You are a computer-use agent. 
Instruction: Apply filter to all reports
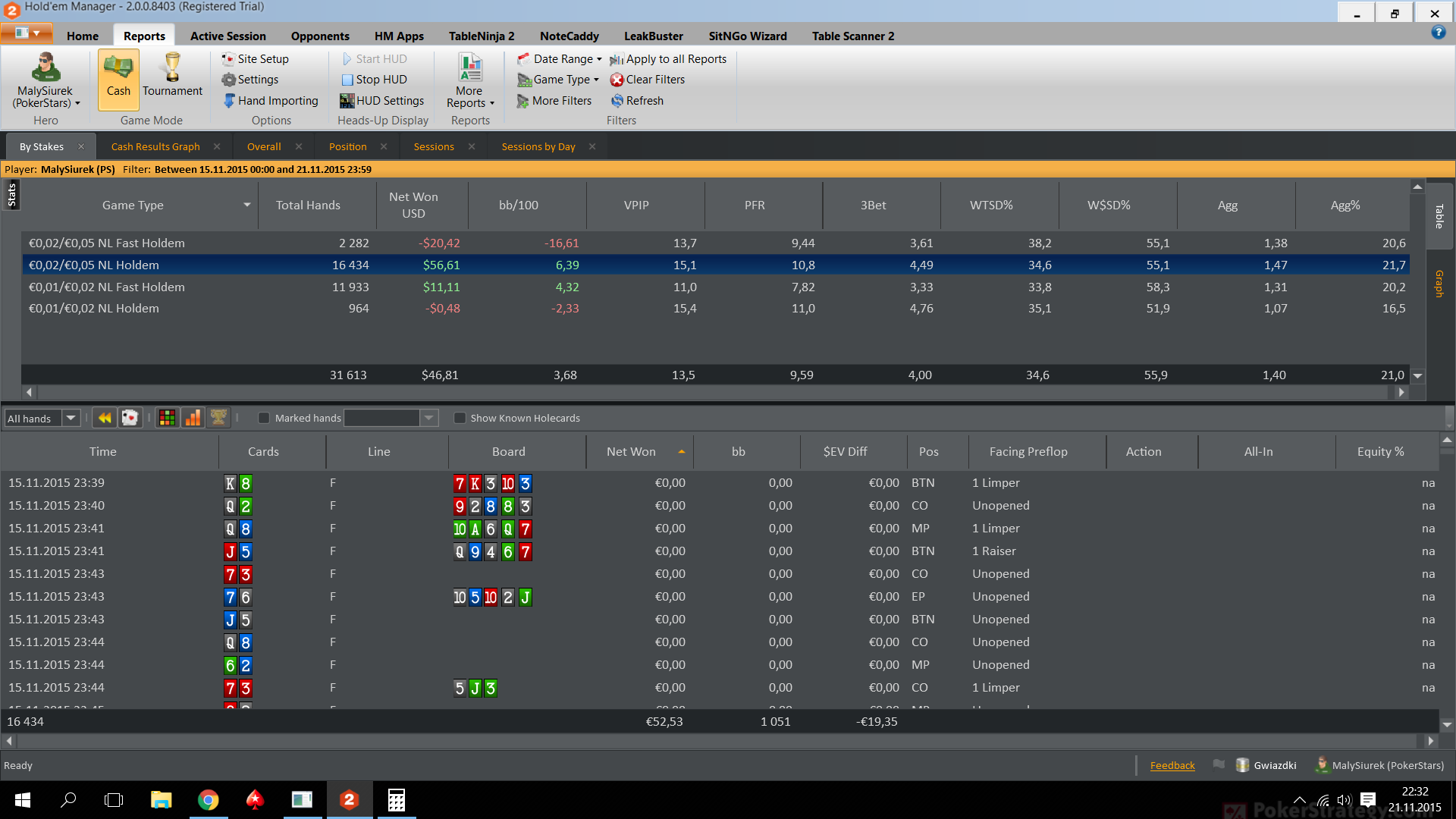click(668, 59)
